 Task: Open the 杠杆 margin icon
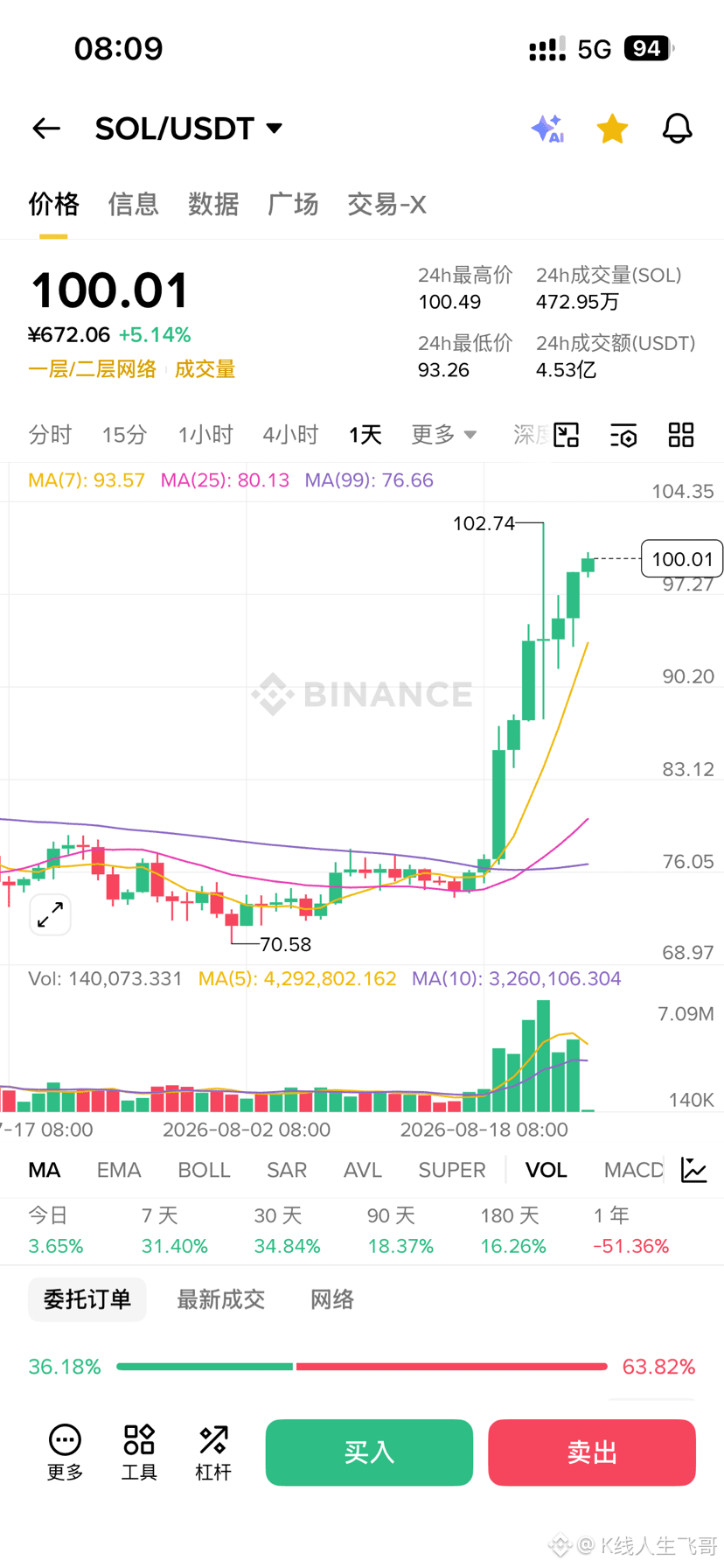213,1452
